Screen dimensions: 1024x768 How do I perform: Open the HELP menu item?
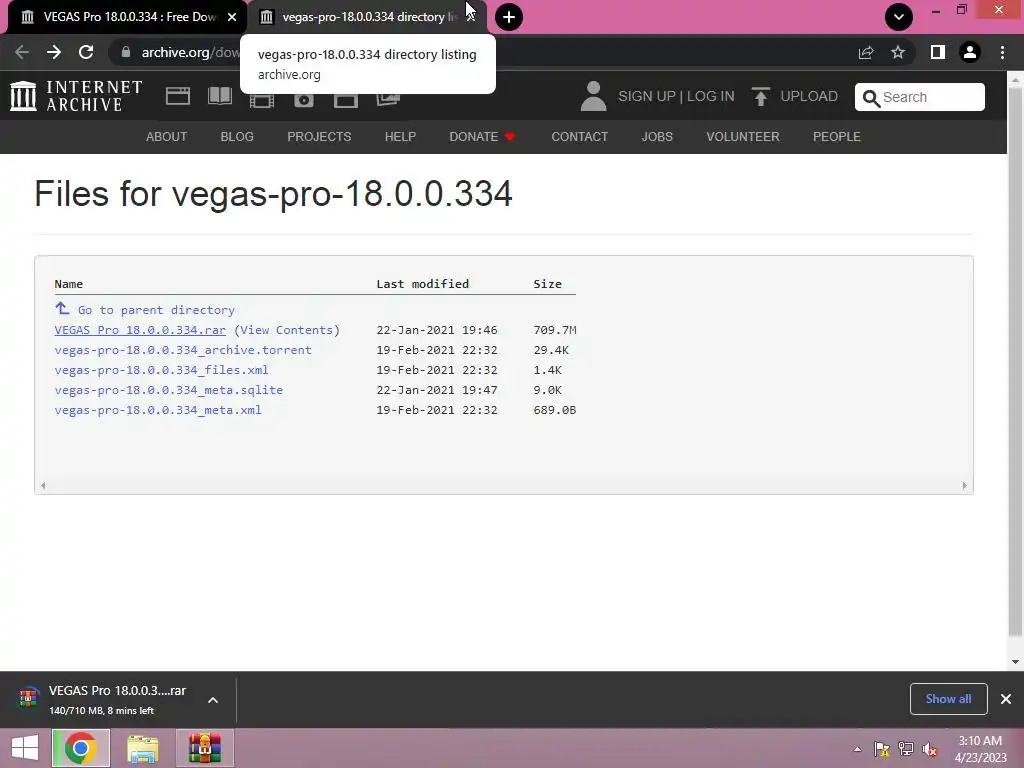tap(400, 137)
